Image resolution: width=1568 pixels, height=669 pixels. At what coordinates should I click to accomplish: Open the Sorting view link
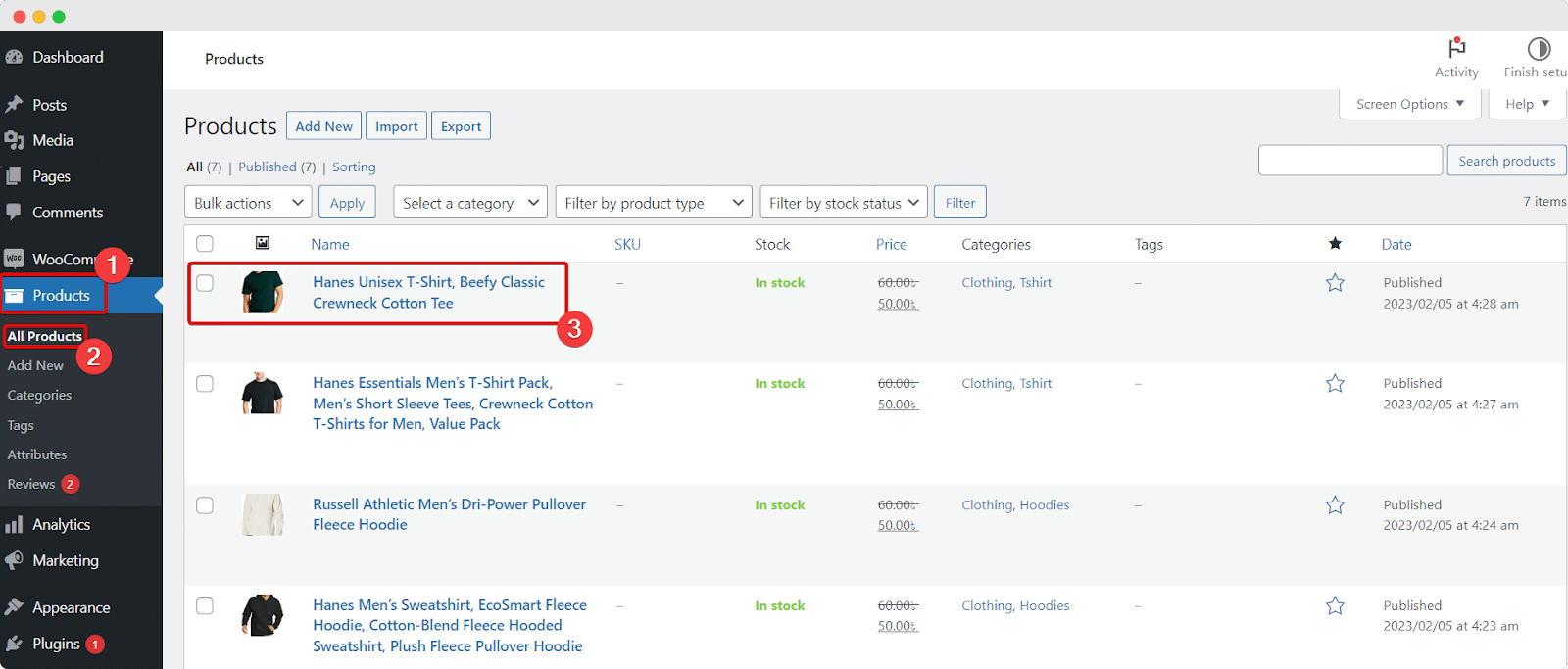click(x=354, y=167)
